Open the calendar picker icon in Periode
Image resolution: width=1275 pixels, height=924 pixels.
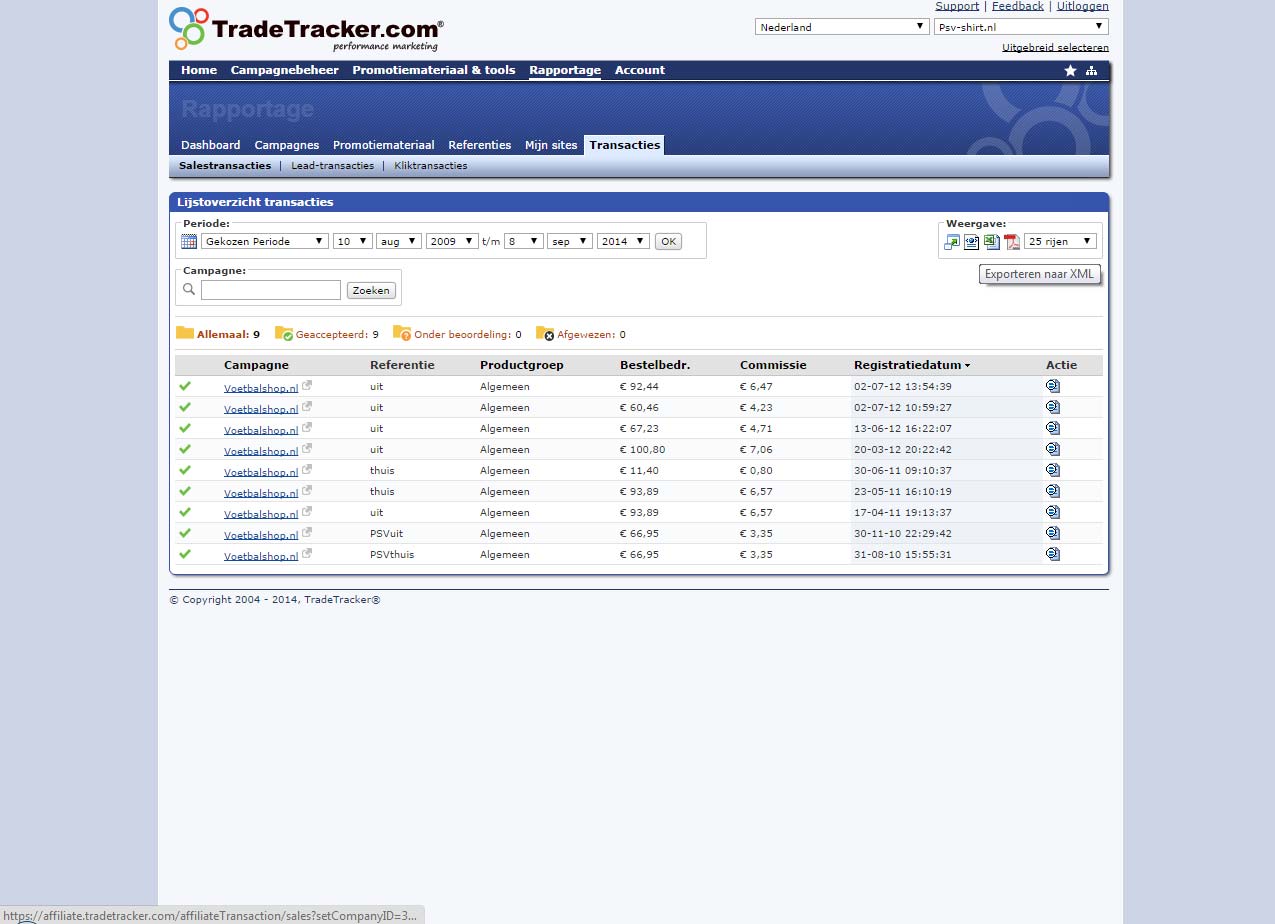[189, 241]
